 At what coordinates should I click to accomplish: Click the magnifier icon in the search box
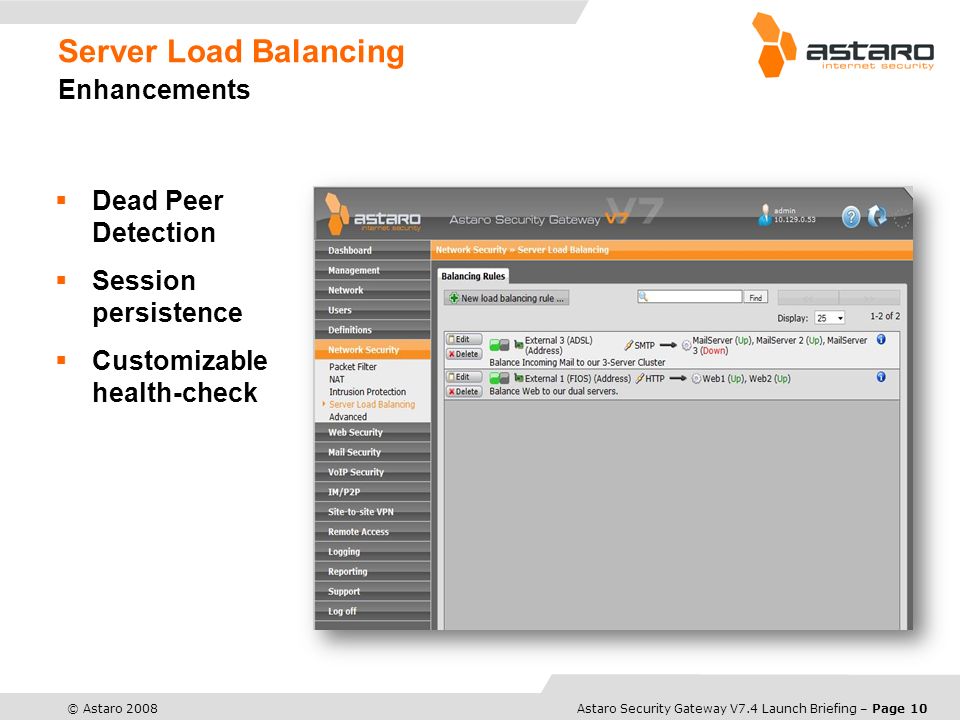643,297
